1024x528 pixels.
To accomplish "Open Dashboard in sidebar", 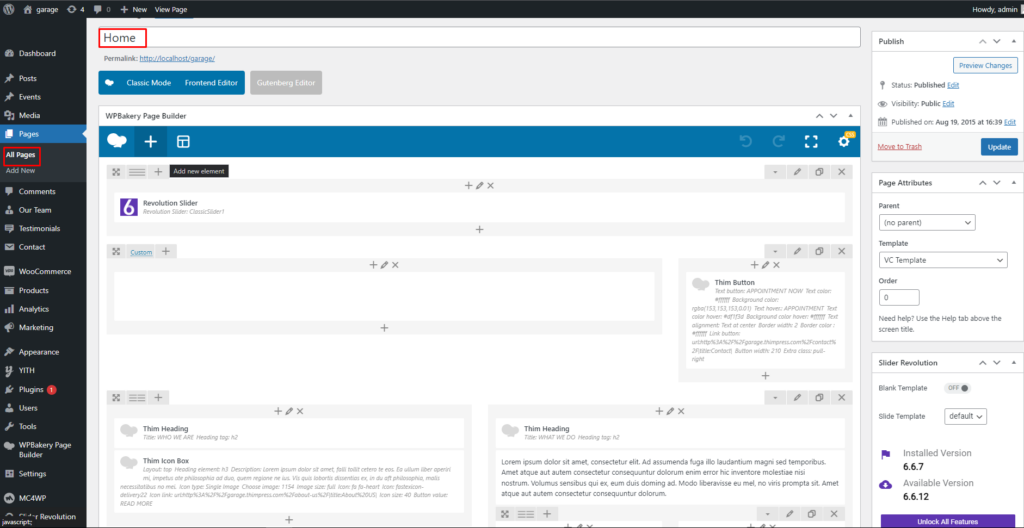I will (37, 54).
